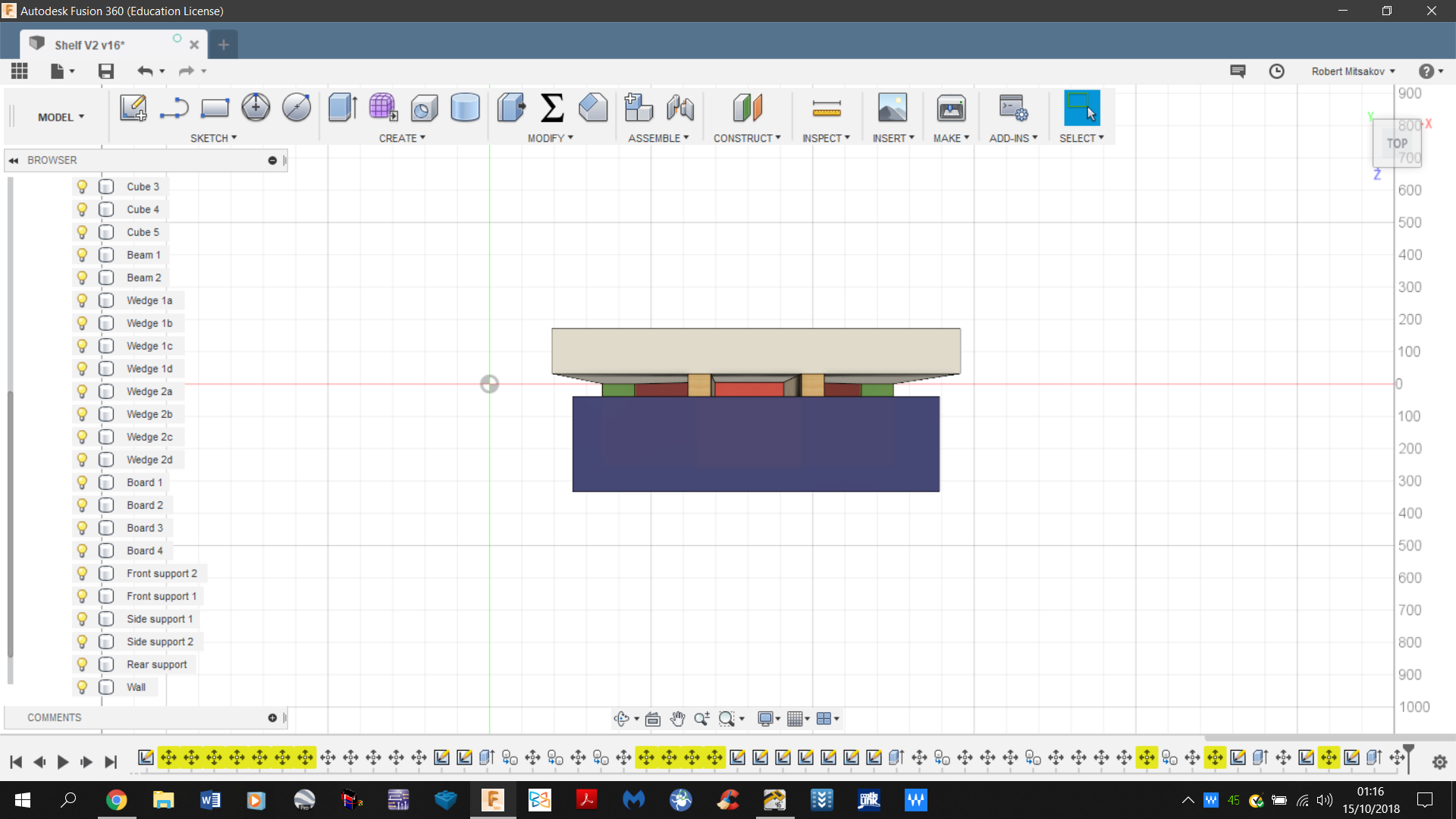Open the INSERT menu
Viewport: 1456px width, 819px height.
pos(893,138)
